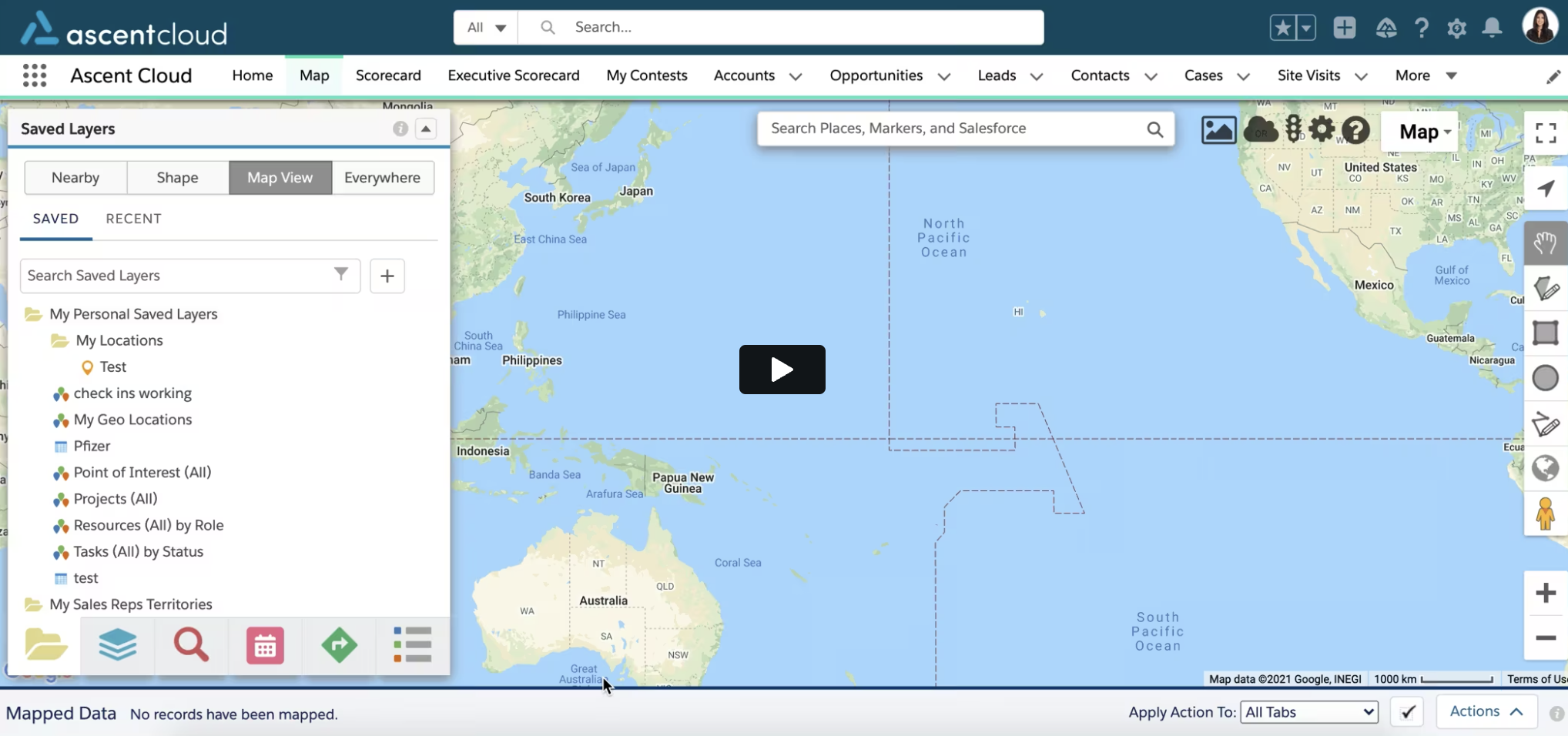Viewport: 1568px width, 736px height.
Task: Click the globe boundary tool
Action: tap(1546, 468)
